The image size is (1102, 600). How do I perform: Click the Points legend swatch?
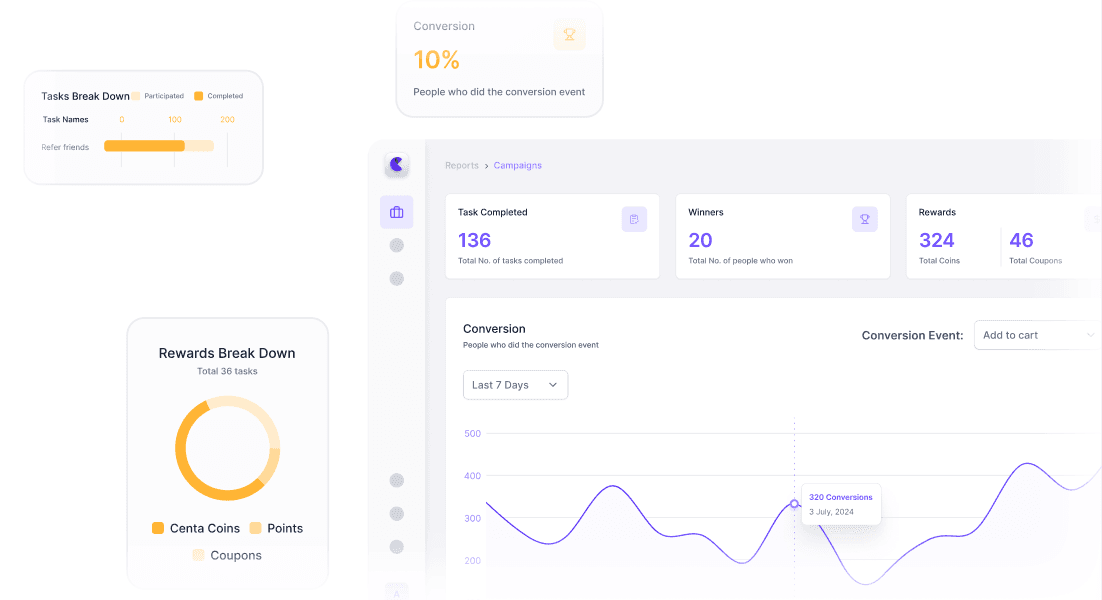pyautogui.click(x=256, y=528)
